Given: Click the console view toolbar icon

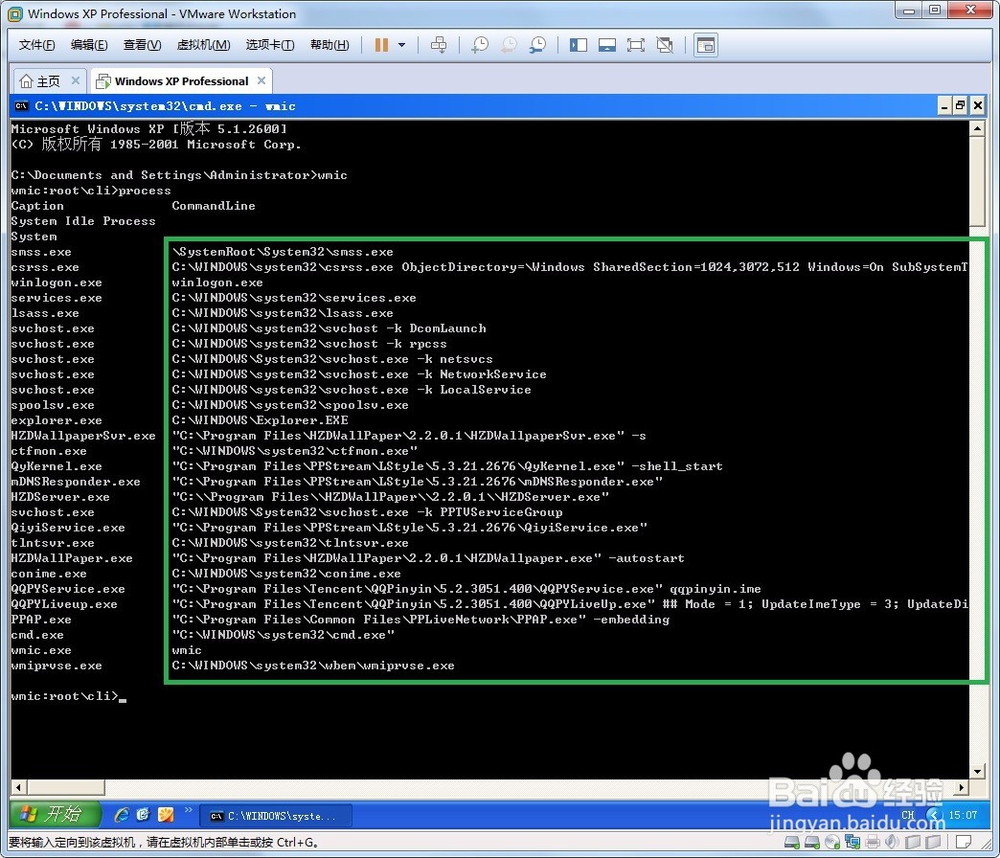Looking at the screenshot, I should [x=706, y=45].
